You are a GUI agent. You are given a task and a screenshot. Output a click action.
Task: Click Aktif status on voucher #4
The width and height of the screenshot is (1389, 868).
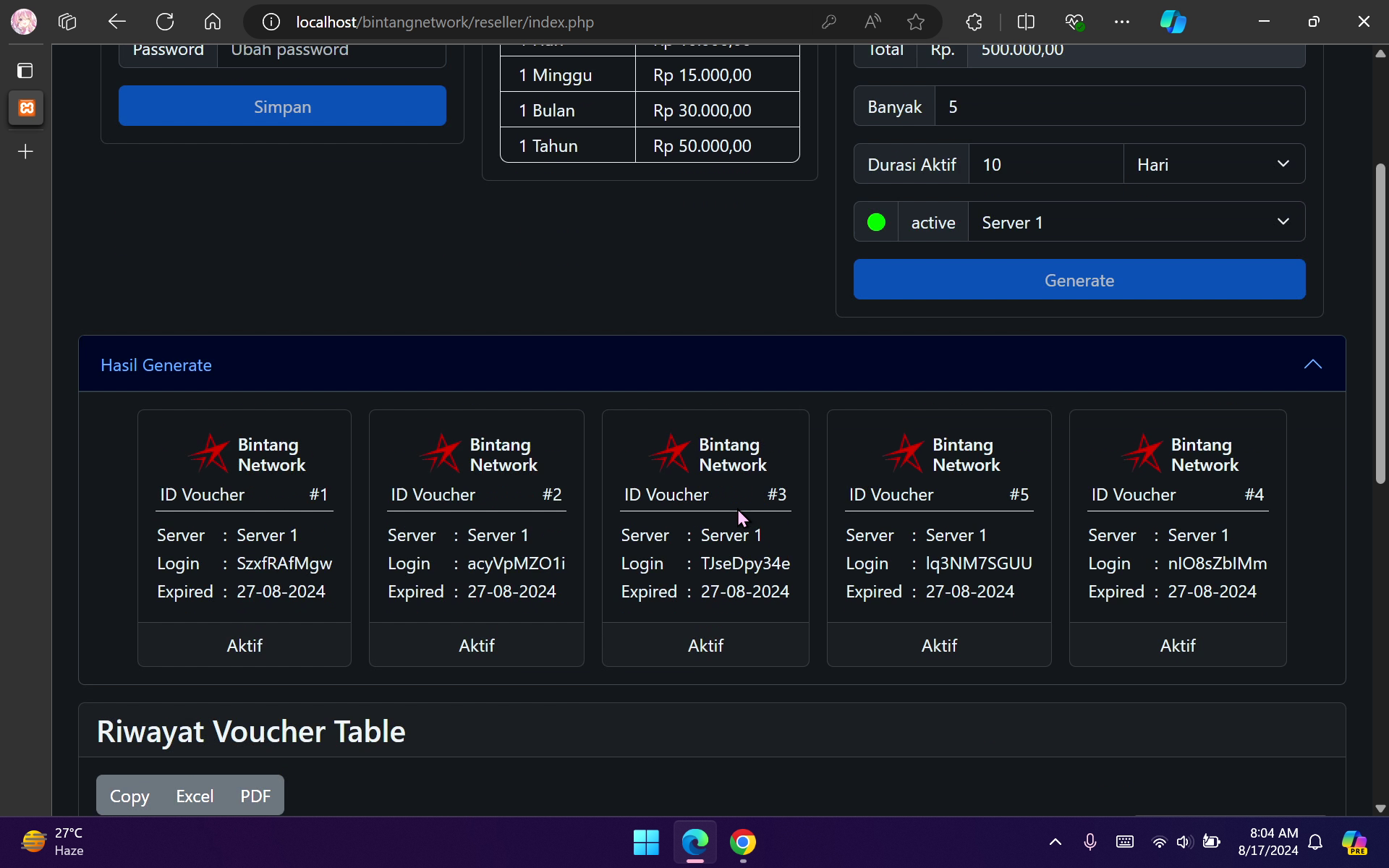coord(1178,645)
